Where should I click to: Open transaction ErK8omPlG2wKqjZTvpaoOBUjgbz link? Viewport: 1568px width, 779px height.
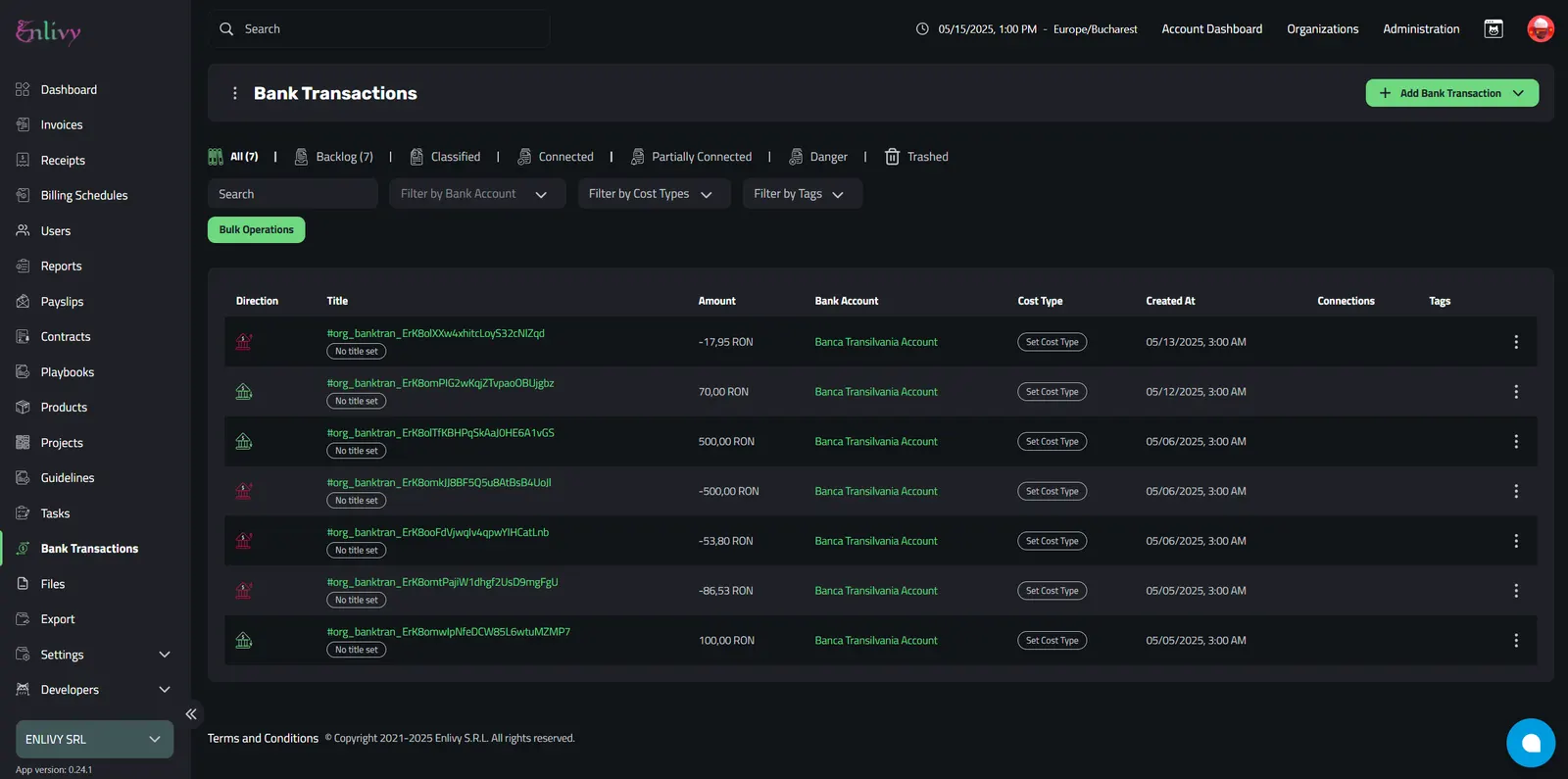click(x=440, y=383)
